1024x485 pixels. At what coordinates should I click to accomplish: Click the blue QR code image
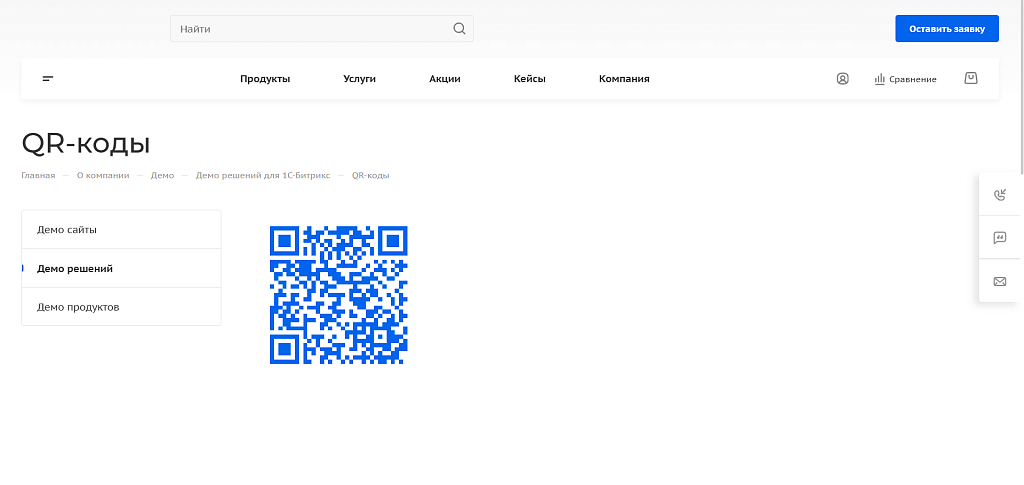pos(339,295)
